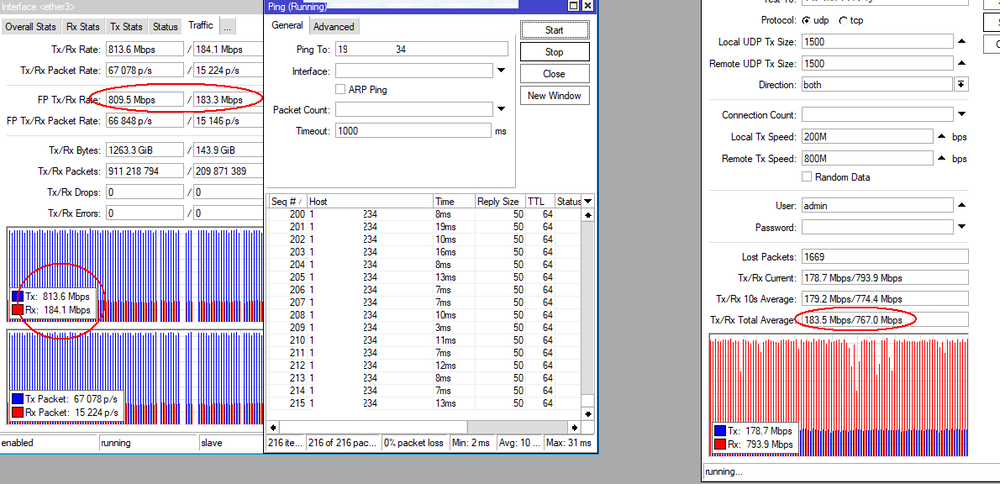Sort ping results by TTL column
The height and width of the screenshot is (484, 1000).
tap(540, 202)
